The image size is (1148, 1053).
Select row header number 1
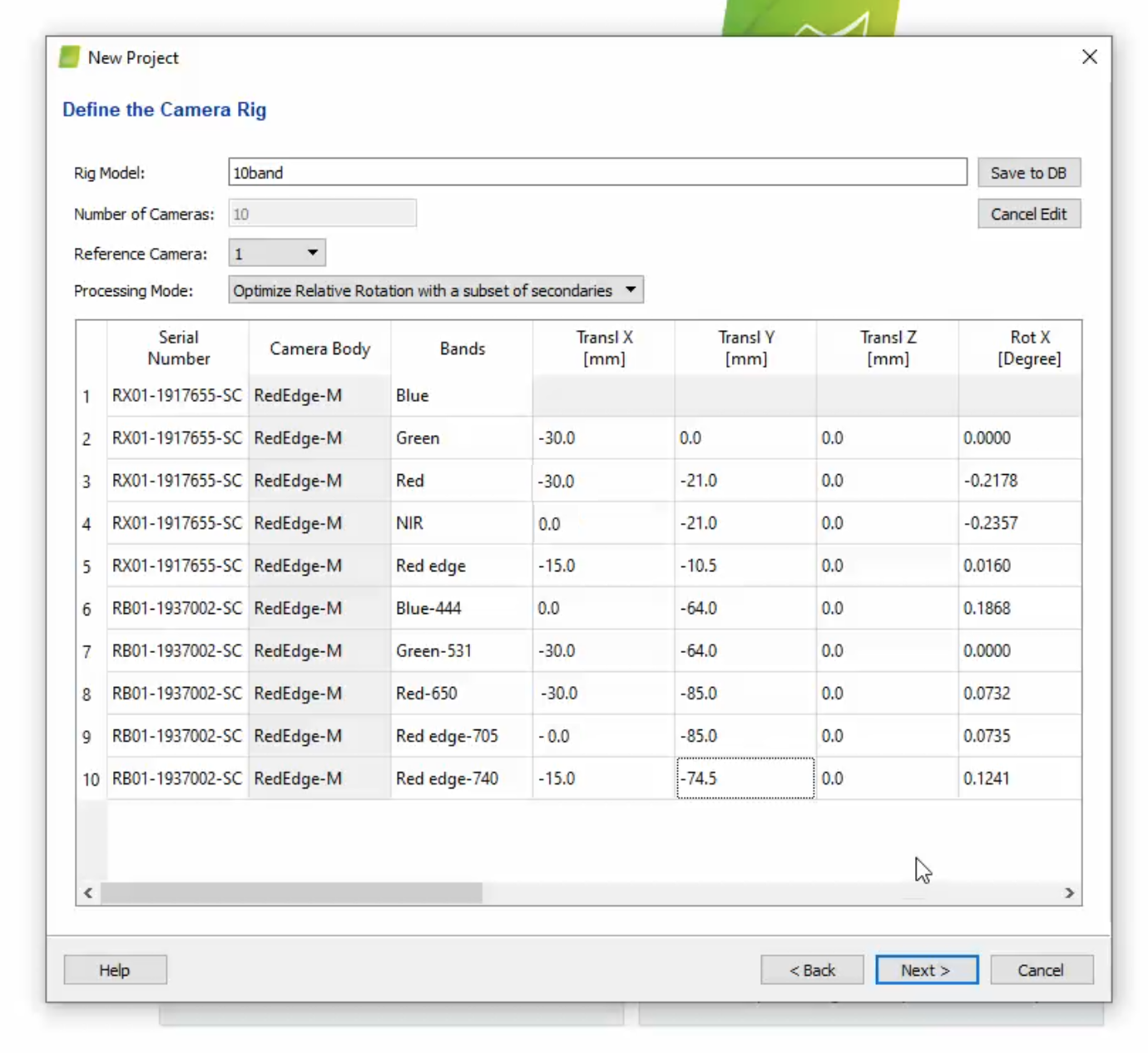pos(91,396)
